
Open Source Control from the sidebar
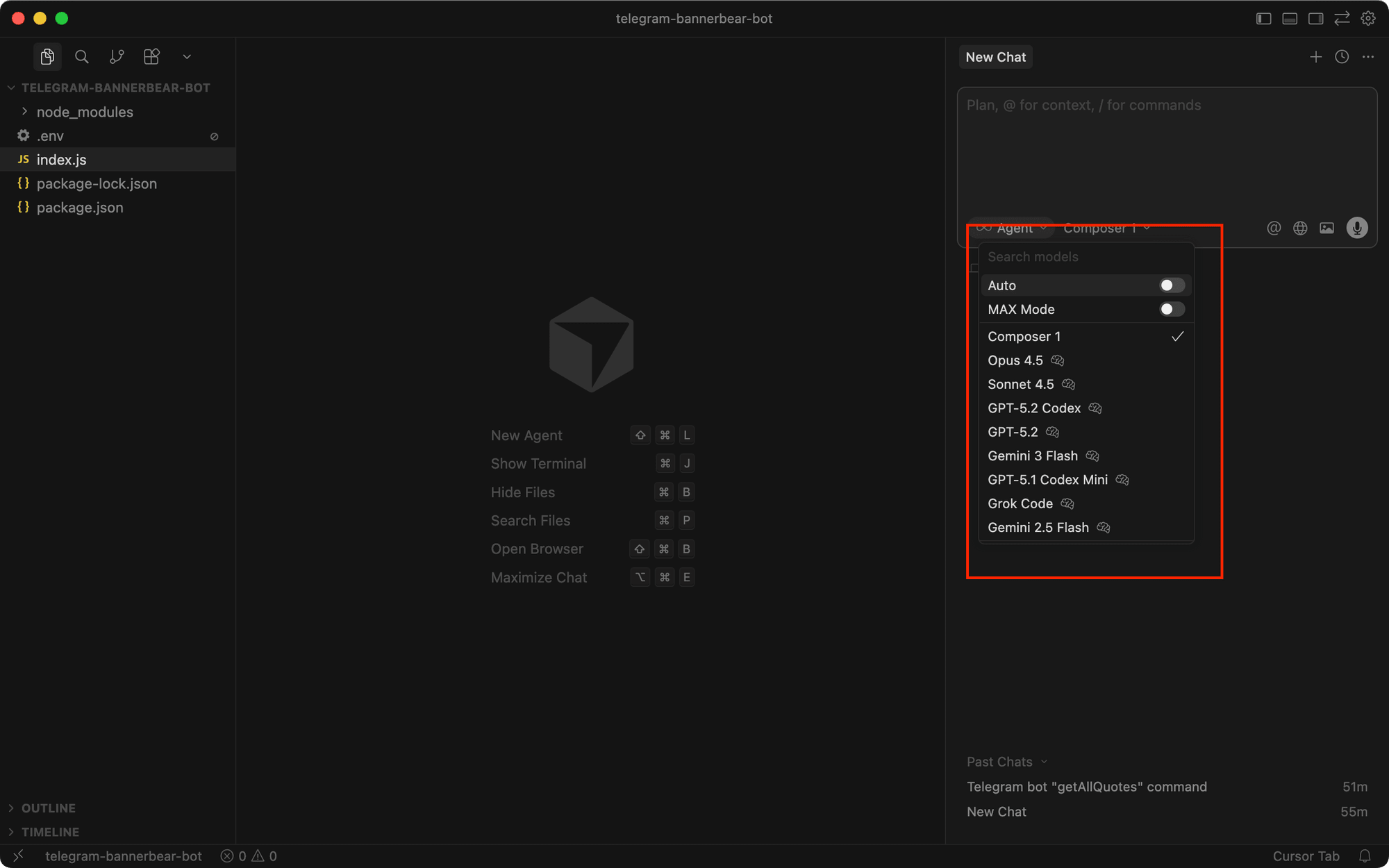pyautogui.click(x=117, y=56)
